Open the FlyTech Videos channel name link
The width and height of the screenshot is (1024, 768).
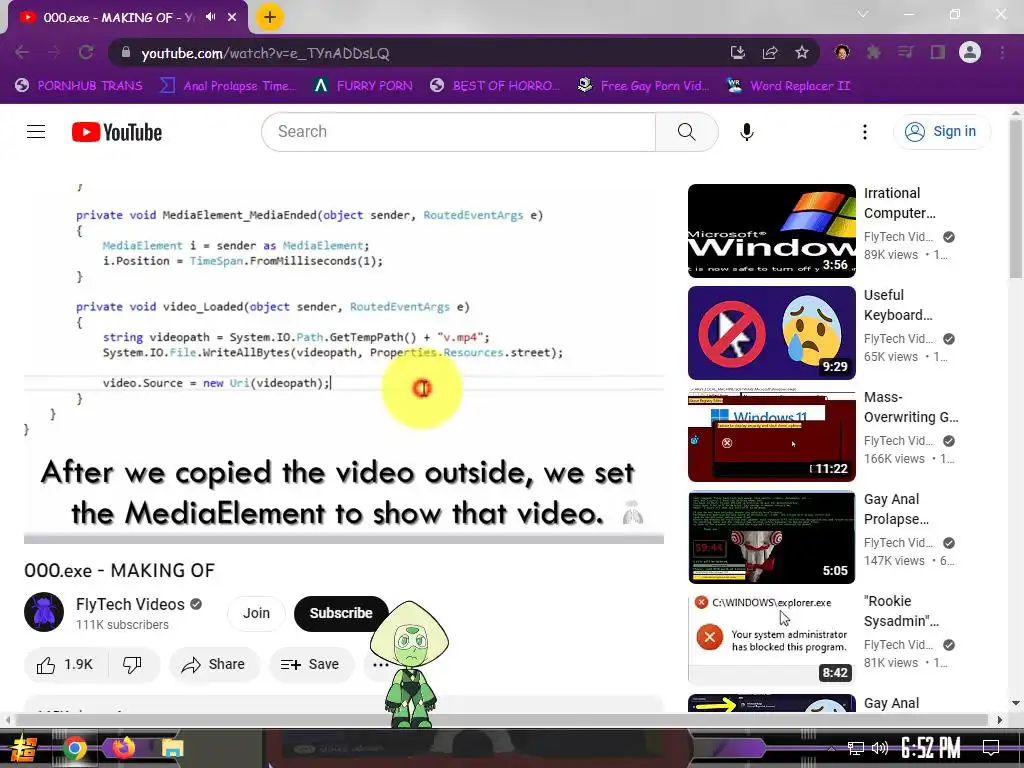(x=130, y=604)
